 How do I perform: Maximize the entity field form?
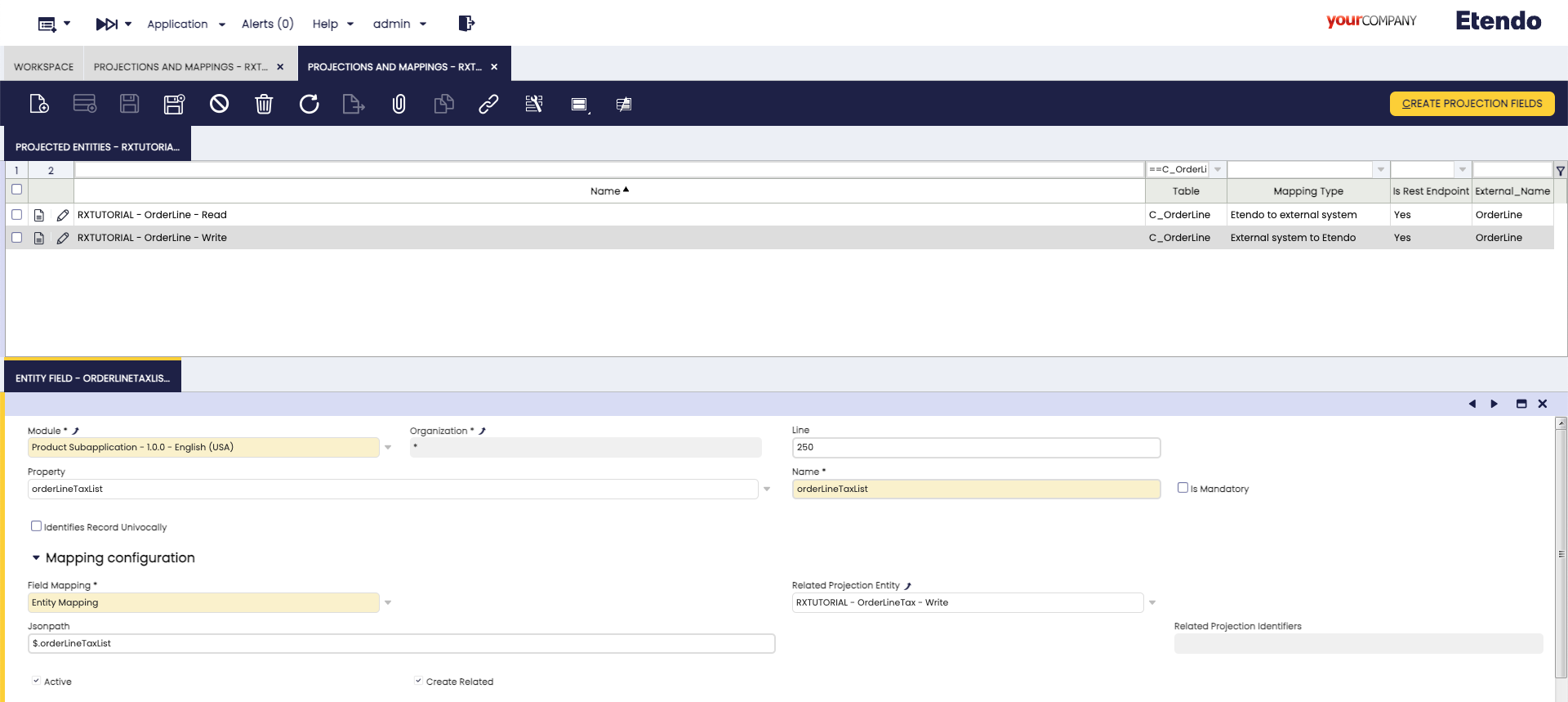tap(1521, 404)
